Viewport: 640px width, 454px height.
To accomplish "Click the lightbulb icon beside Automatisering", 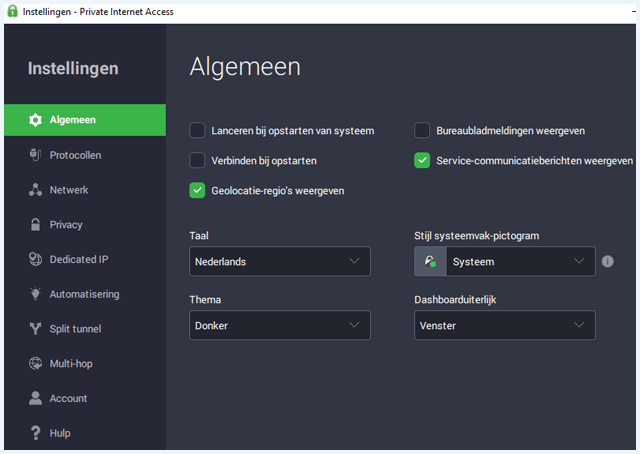I will [36, 294].
